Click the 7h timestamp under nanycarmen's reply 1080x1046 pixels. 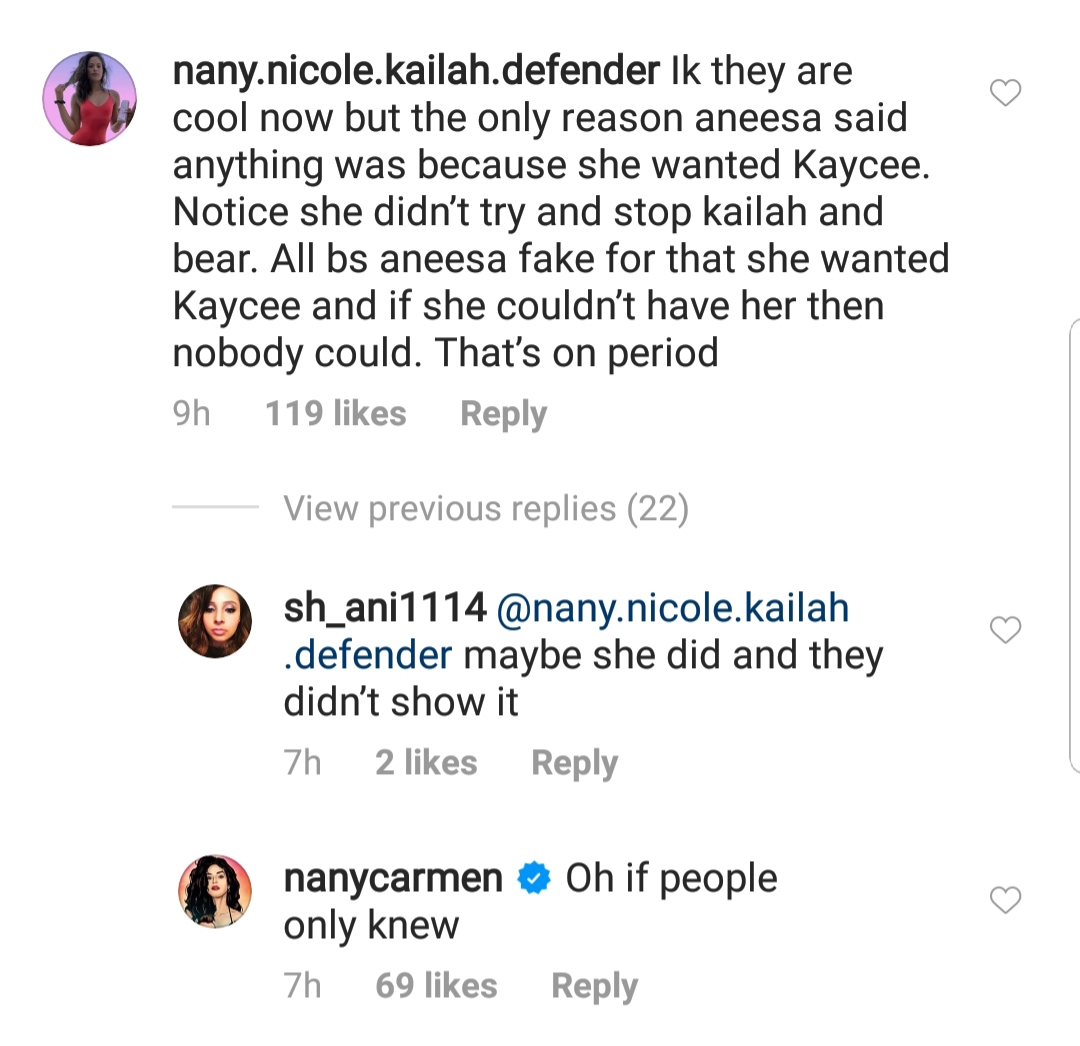[x=302, y=985]
